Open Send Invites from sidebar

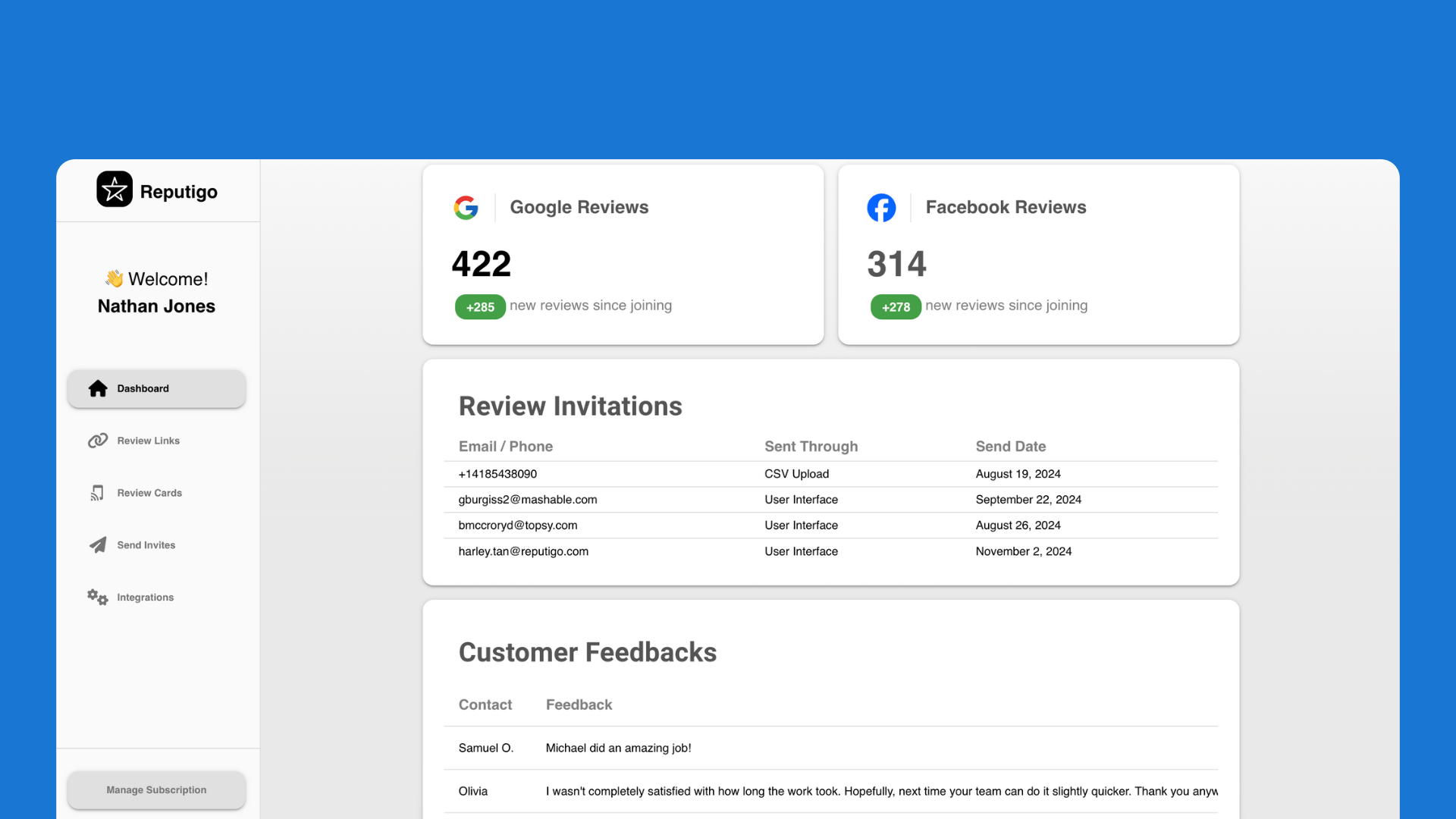[156, 545]
